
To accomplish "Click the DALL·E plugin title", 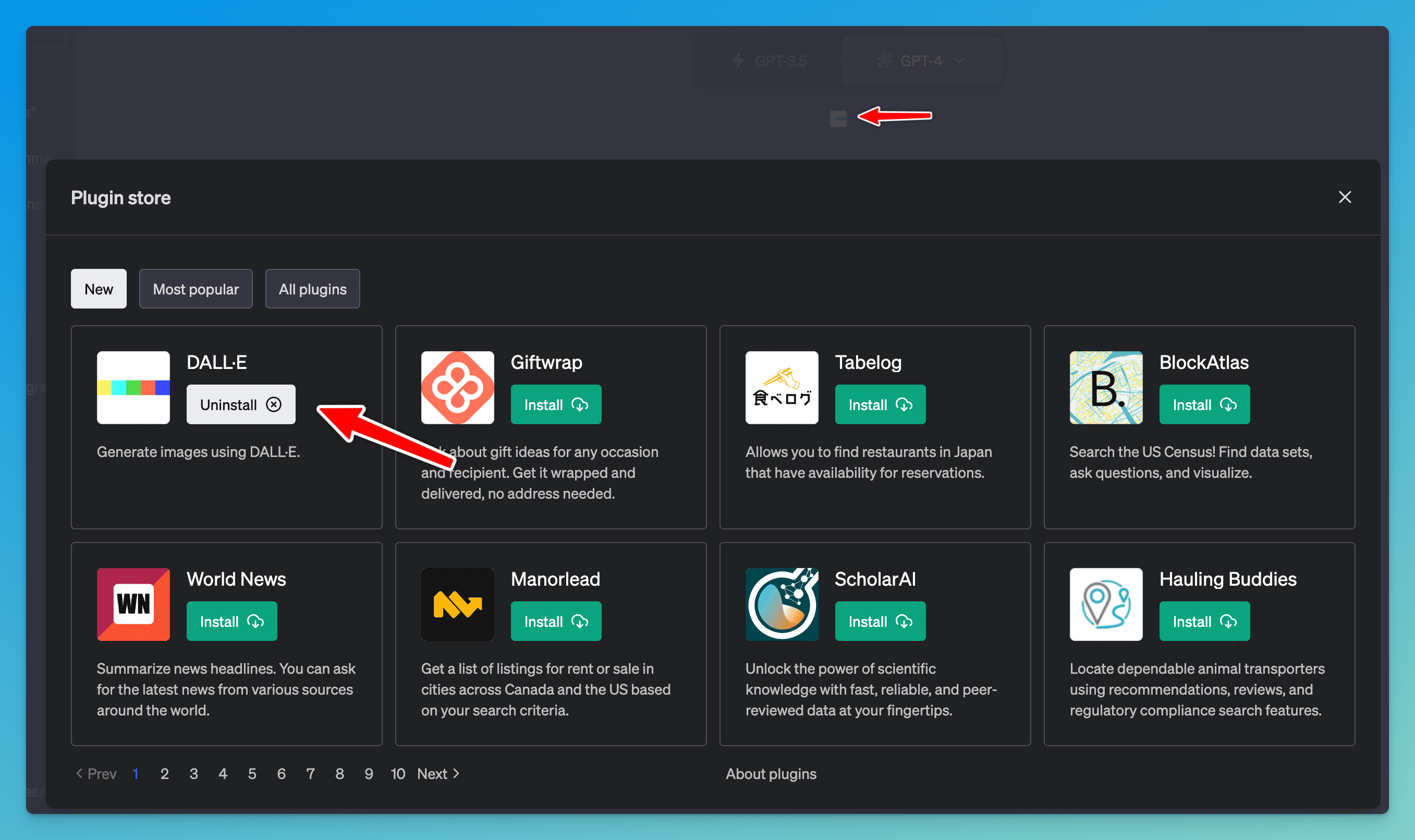I will tap(217, 362).
